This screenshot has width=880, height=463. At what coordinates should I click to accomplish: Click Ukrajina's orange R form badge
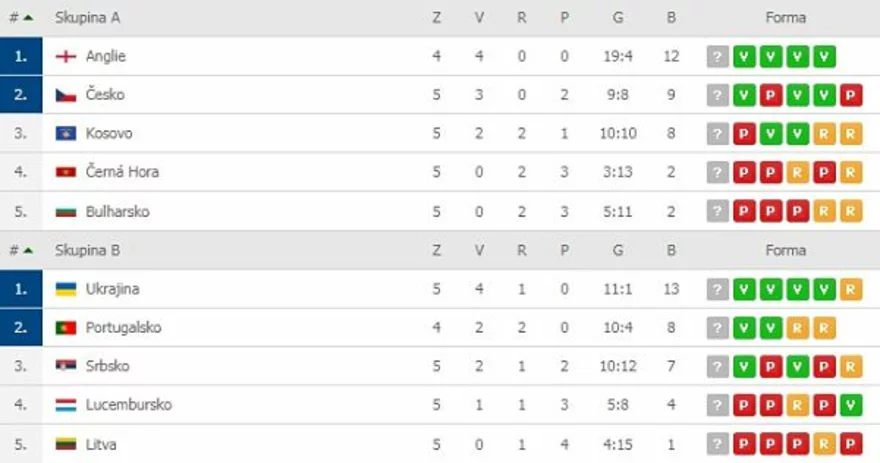click(851, 290)
